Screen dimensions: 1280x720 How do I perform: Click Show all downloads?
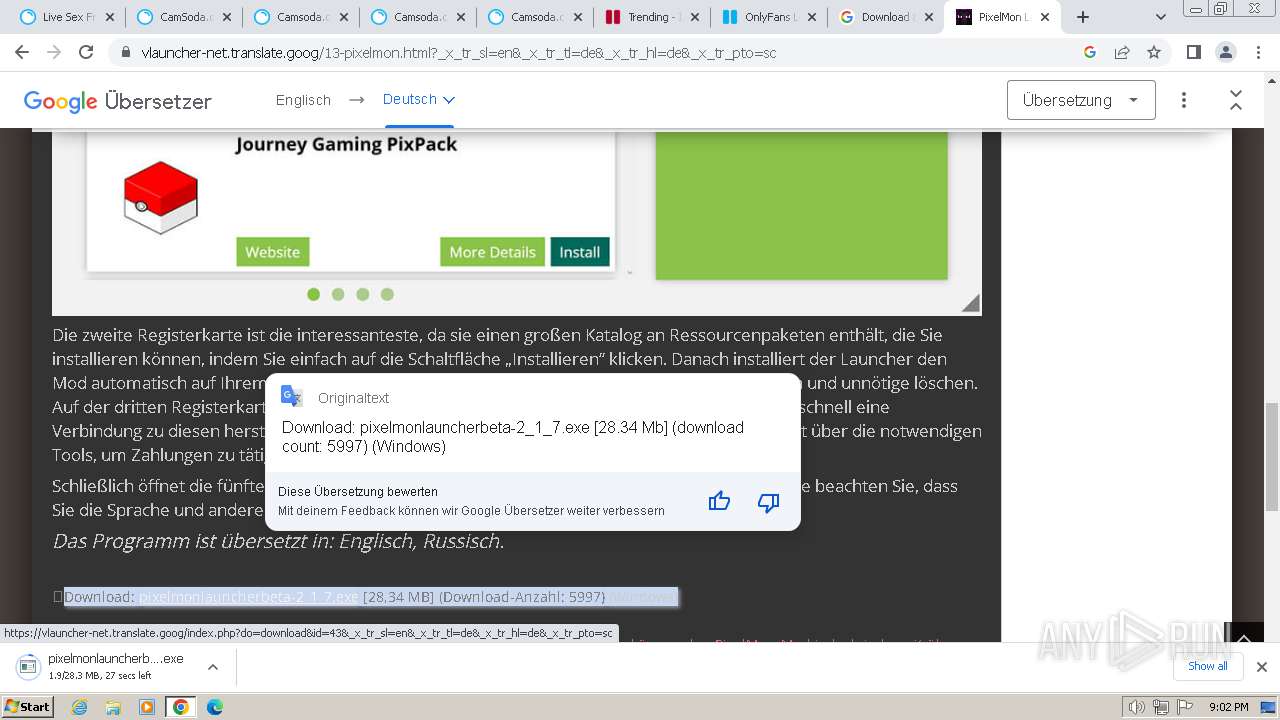[1207, 666]
